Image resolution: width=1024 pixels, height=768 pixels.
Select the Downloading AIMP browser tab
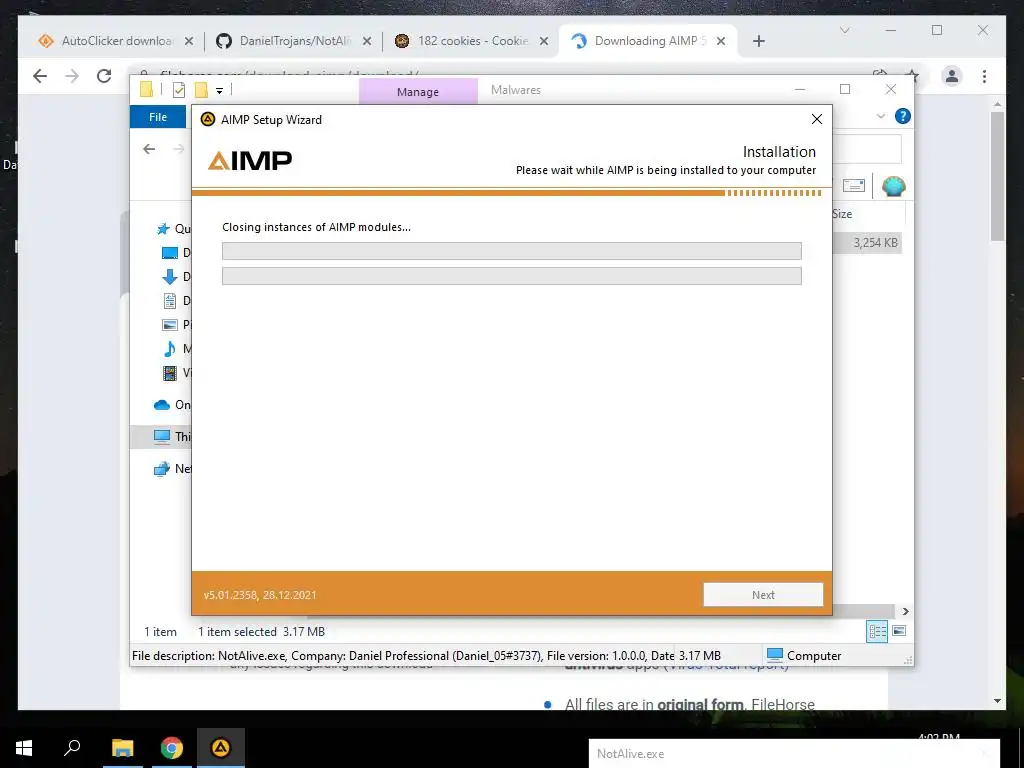click(648, 41)
